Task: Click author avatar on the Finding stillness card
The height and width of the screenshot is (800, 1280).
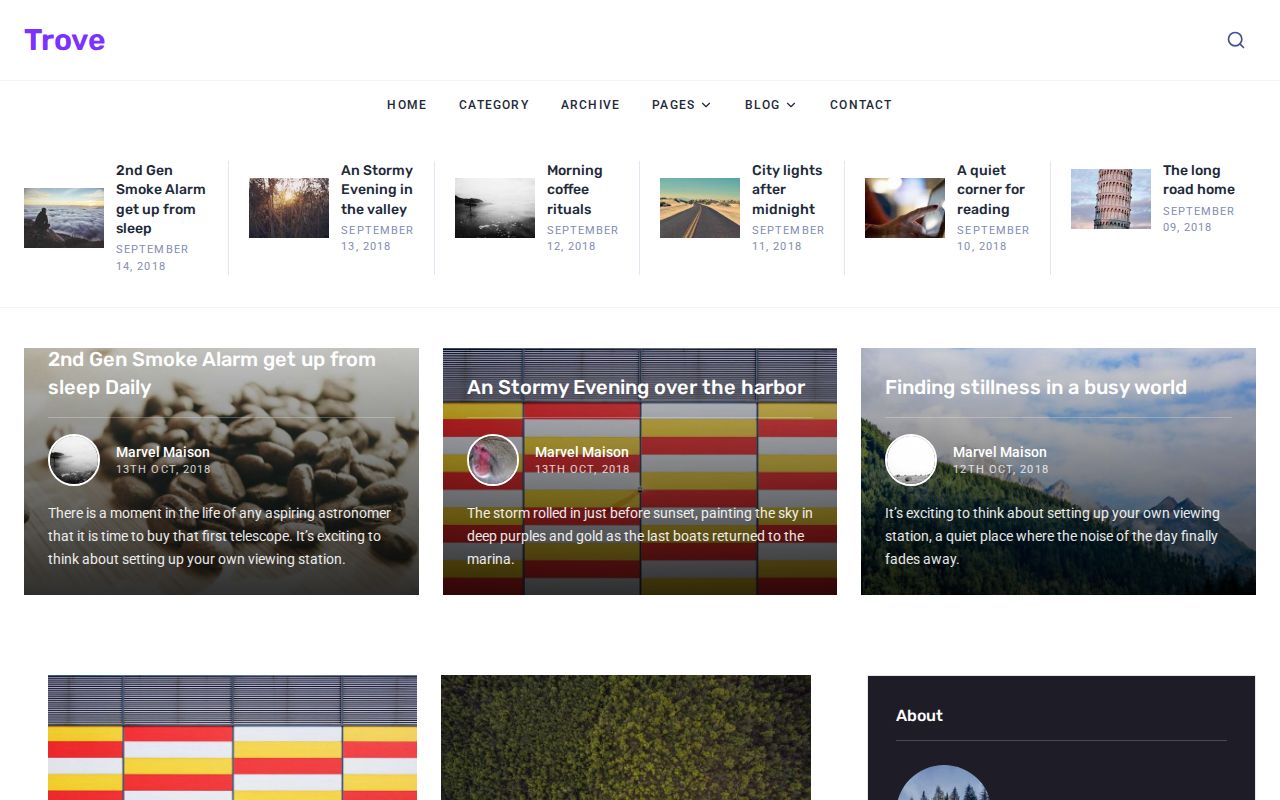Action: click(911, 460)
